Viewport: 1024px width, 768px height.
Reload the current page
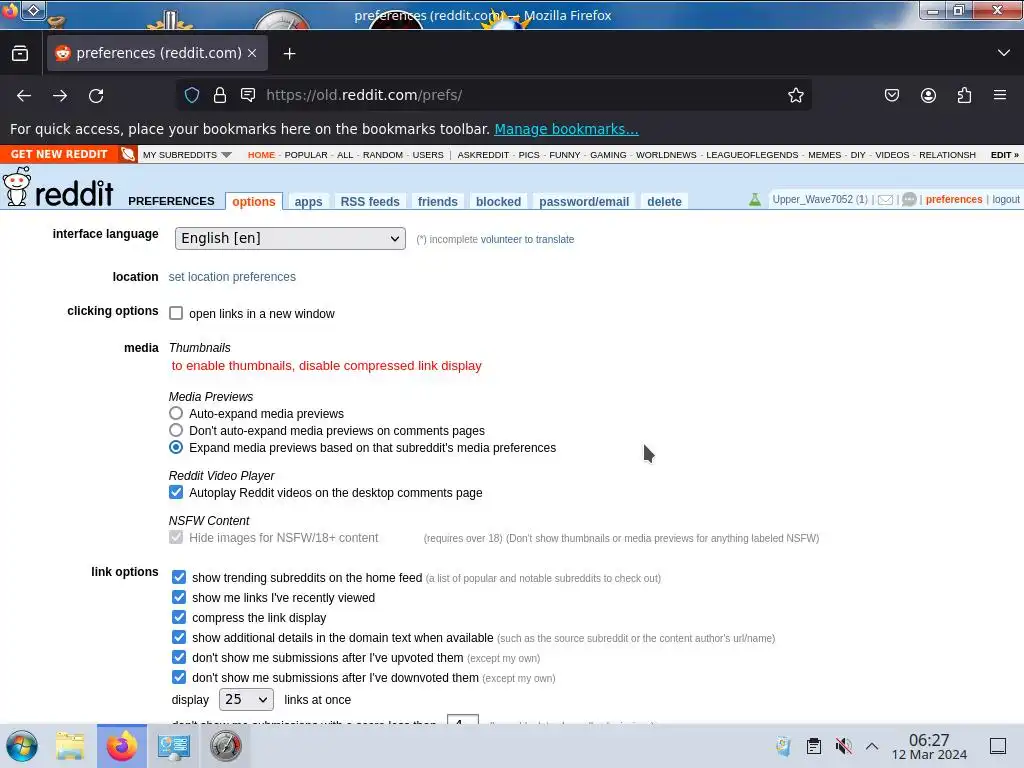tap(96, 95)
